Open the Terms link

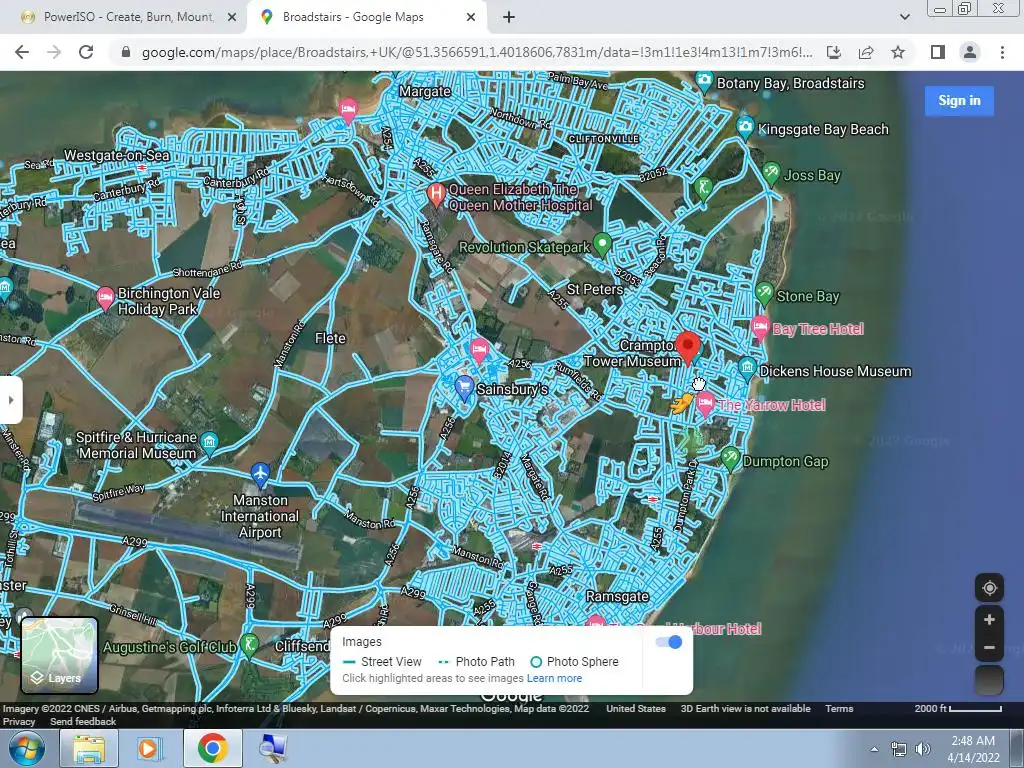point(839,709)
